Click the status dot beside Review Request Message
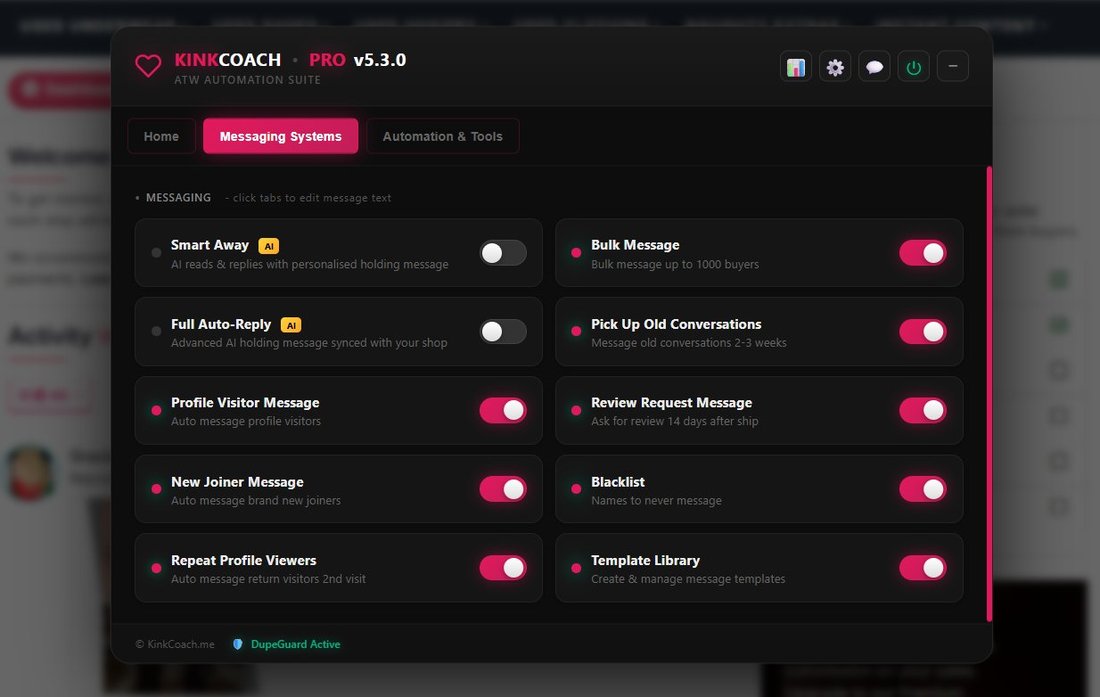Image resolution: width=1100 pixels, height=697 pixels. pyautogui.click(x=576, y=410)
